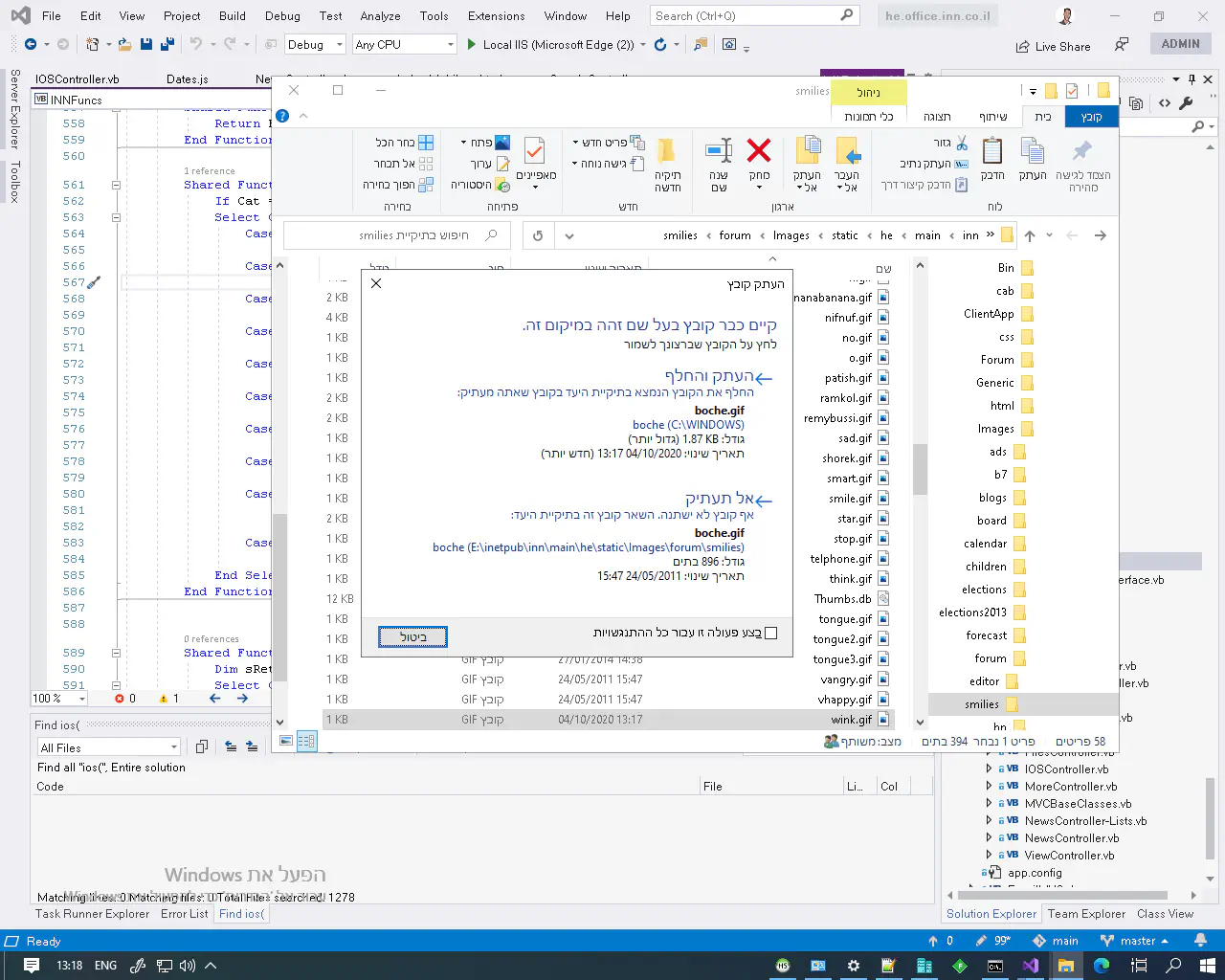
Task: Click the Paste (הדבק) clipboard icon
Action: 992,151
